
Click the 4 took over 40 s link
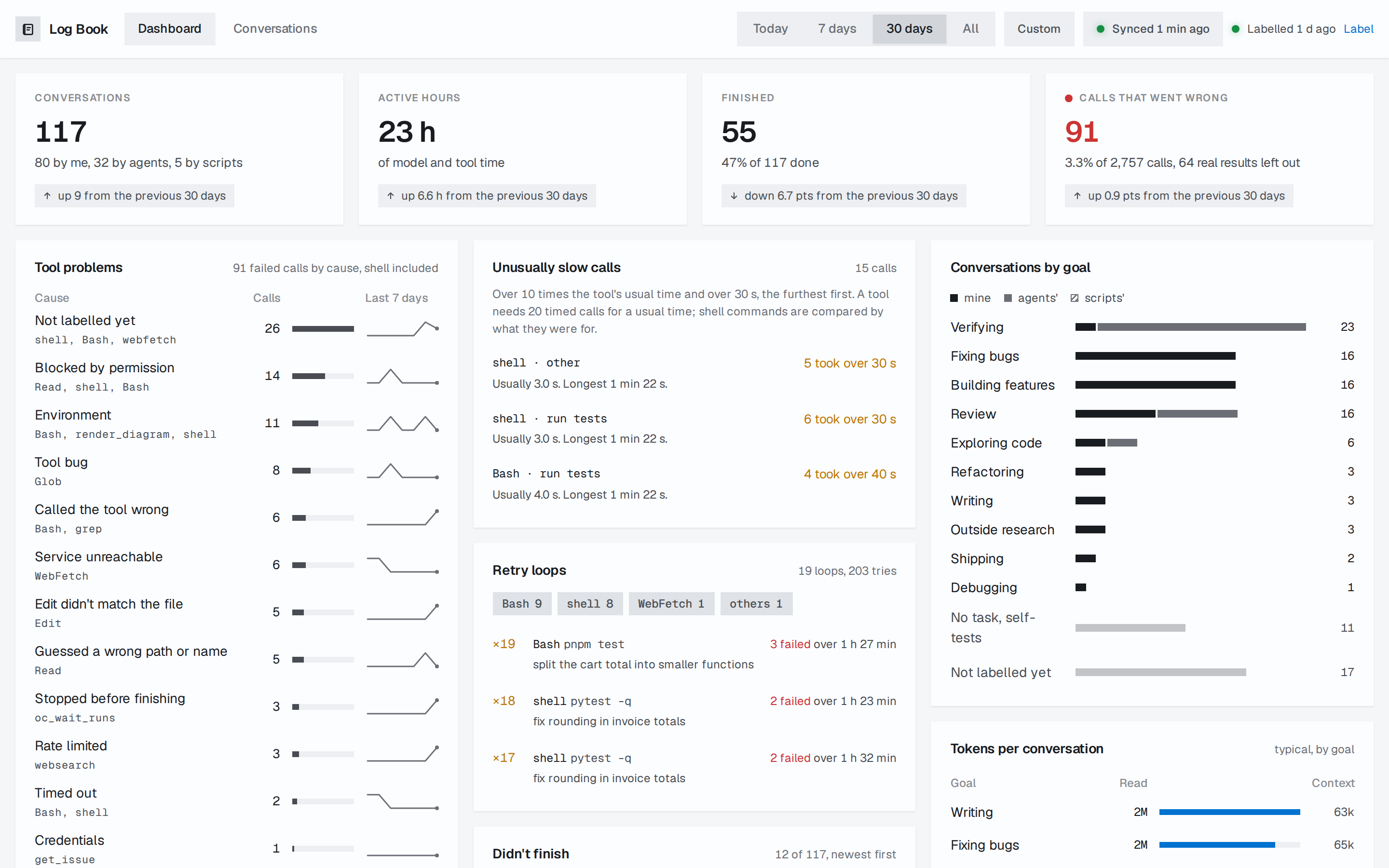coord(849,474)
